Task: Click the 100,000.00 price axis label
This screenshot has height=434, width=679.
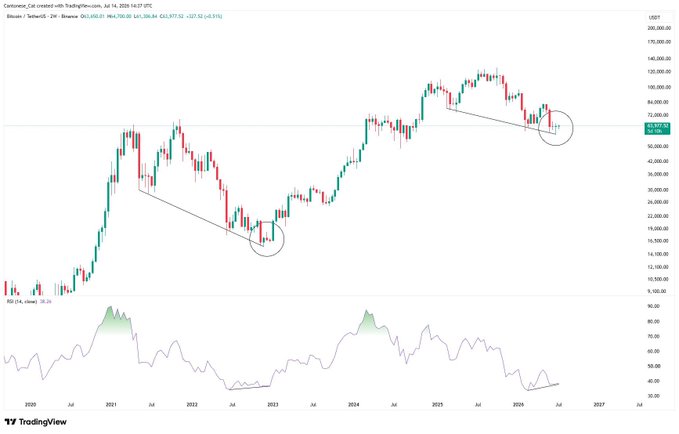Action: click(659, 87)
